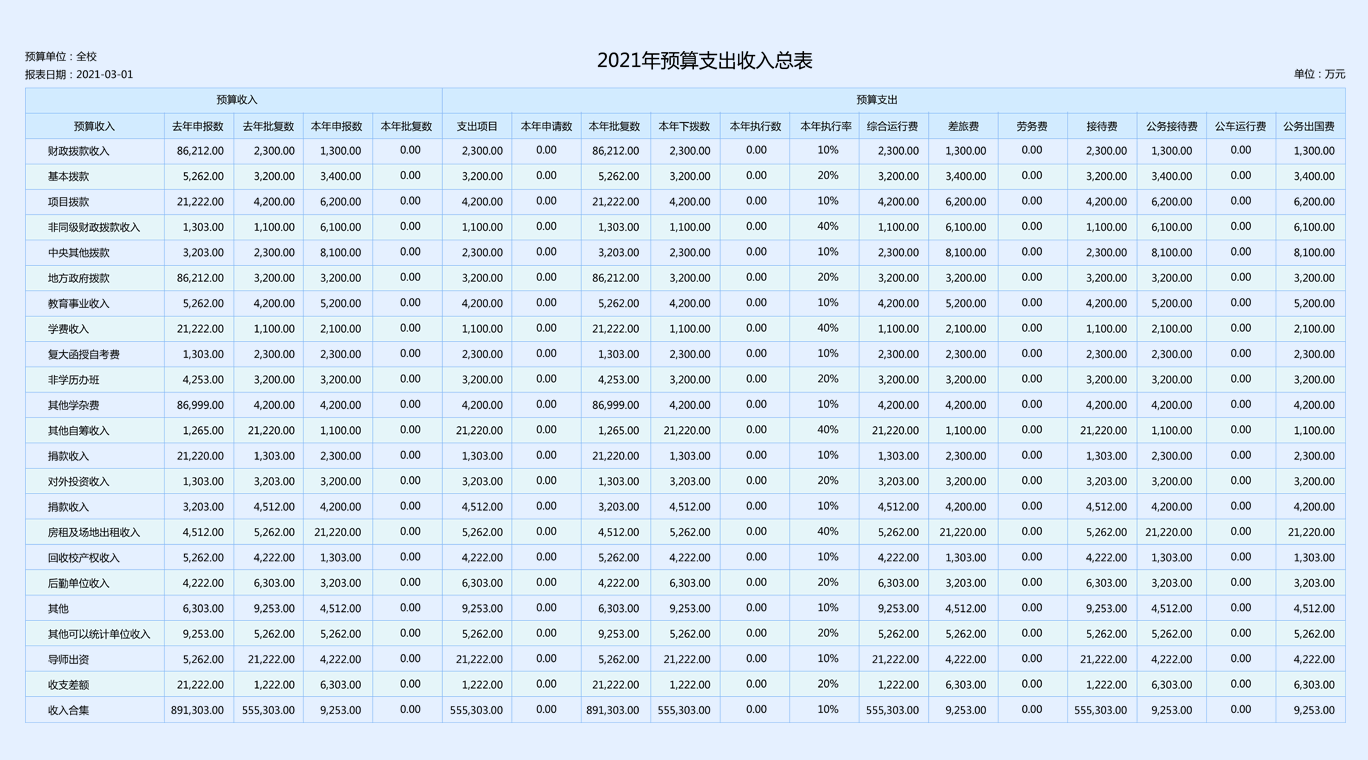Image resolution: width=1368 pixels, height=760 pixels.
Task: Select the 综合运行费 column header
Action: [892, 127]
